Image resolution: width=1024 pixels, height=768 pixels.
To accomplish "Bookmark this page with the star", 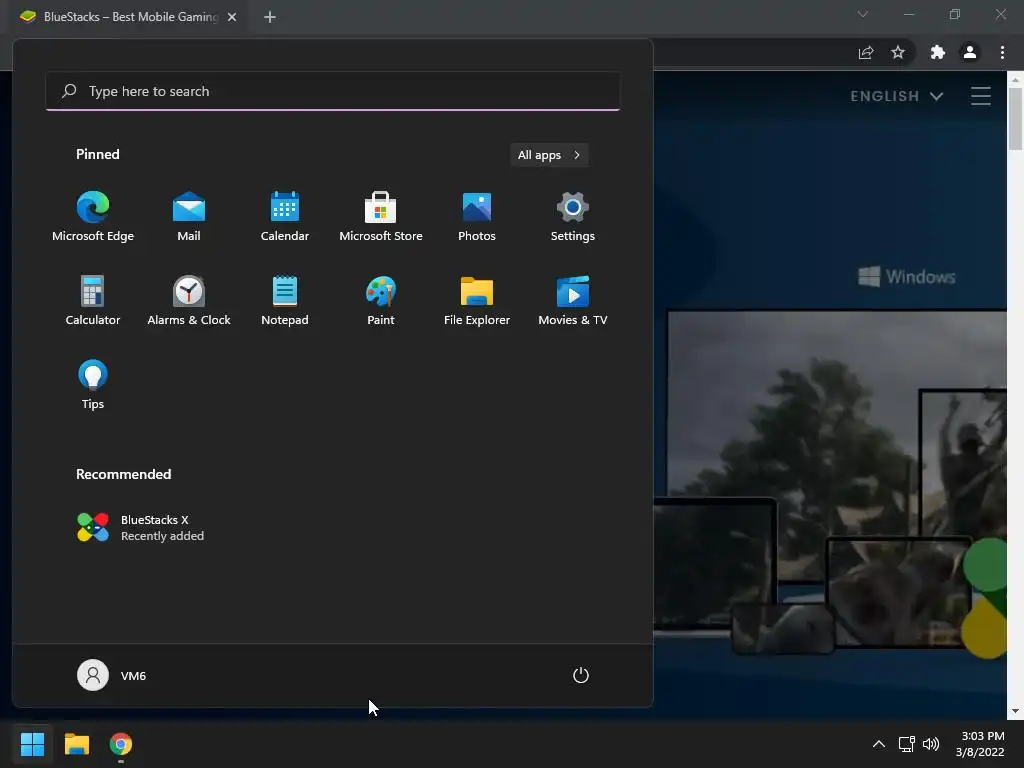I will 898,53.
